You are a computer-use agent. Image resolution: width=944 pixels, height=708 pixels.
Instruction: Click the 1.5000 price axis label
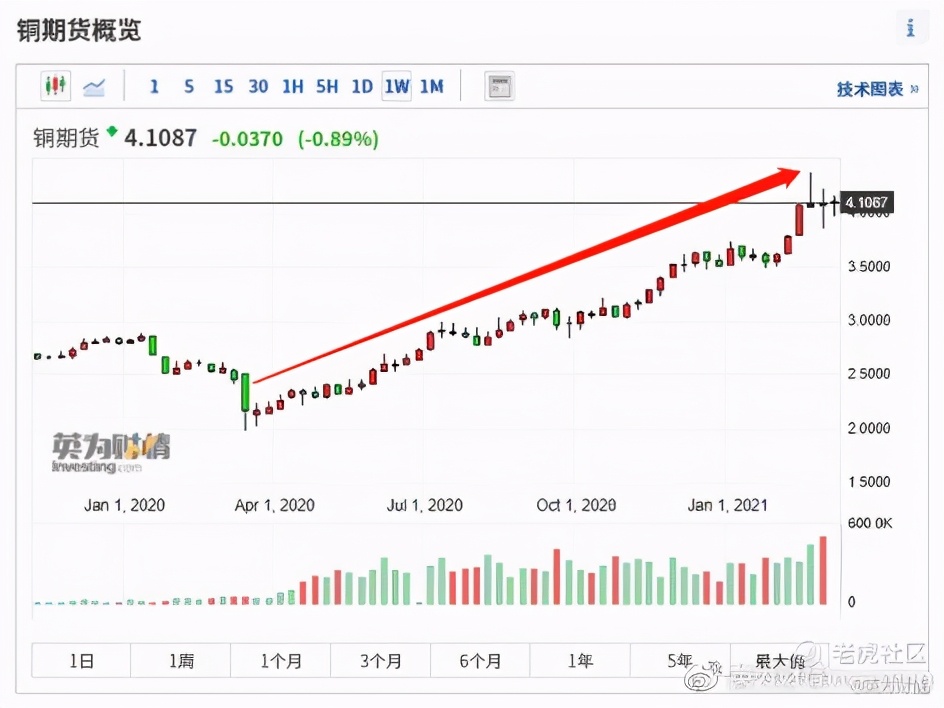[x=869, y=482]
